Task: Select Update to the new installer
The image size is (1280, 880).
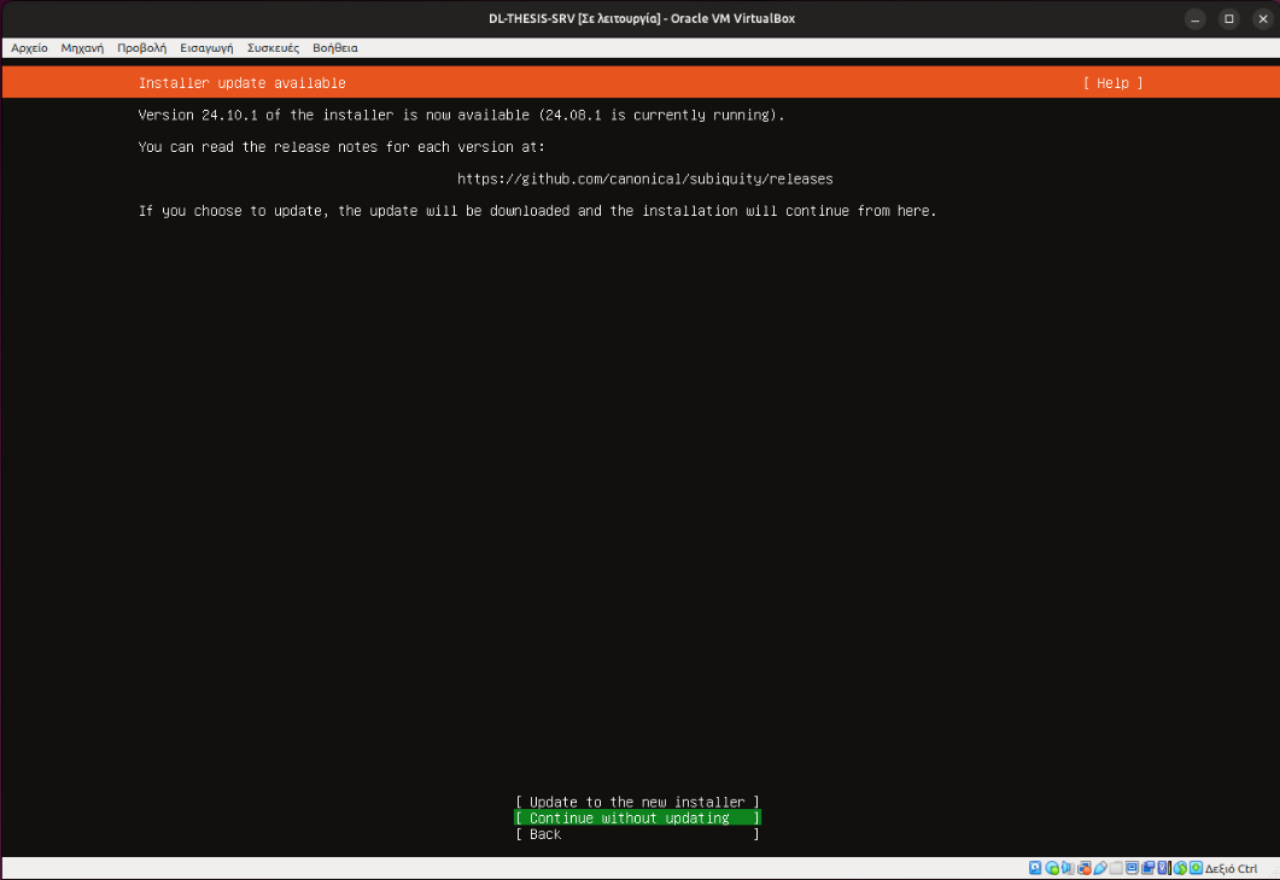Action: coord(637,802)
